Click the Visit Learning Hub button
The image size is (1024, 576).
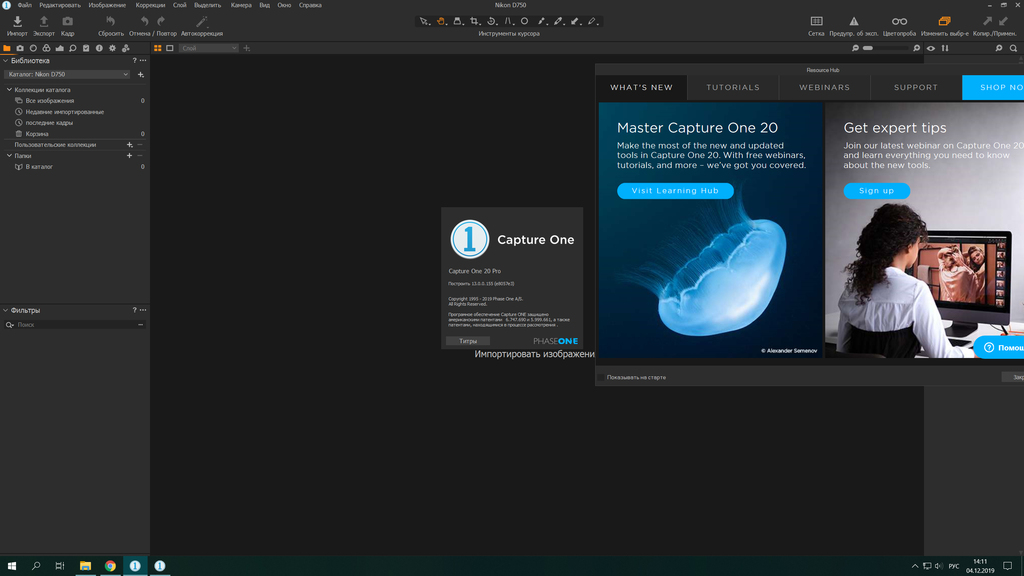coord(675,191)
